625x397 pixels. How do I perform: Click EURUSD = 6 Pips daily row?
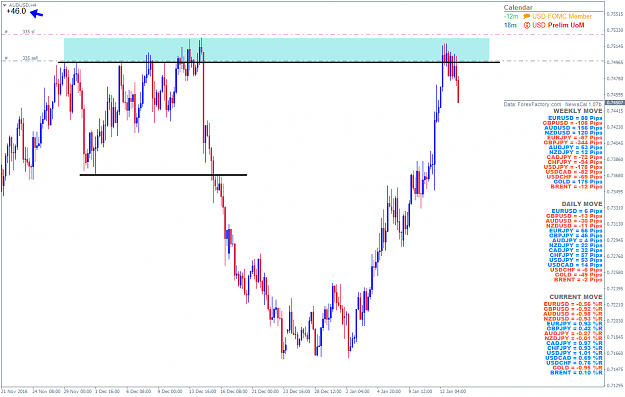577,211
